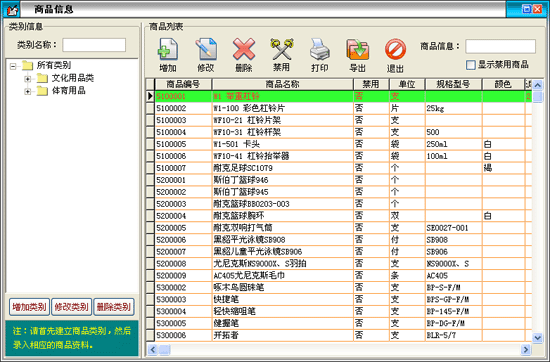550x362 pixels.
Task: Click the 商品信息 search input field
Action: [x=500, y=46]
